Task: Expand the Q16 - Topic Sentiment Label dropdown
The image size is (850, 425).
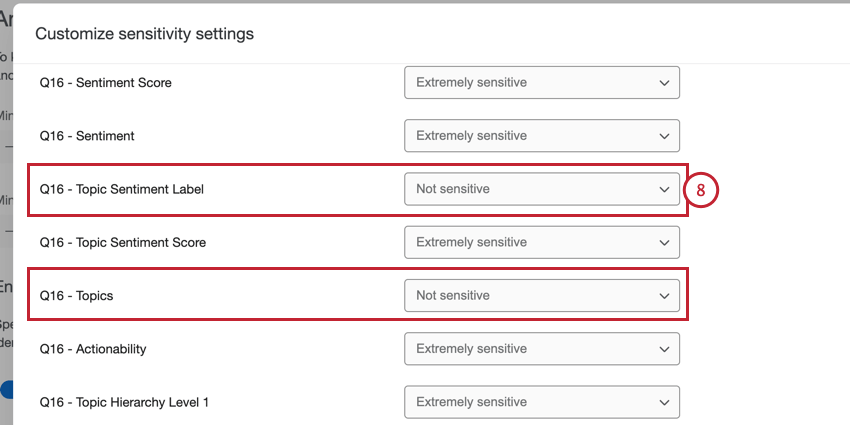Action: point(541,188)
